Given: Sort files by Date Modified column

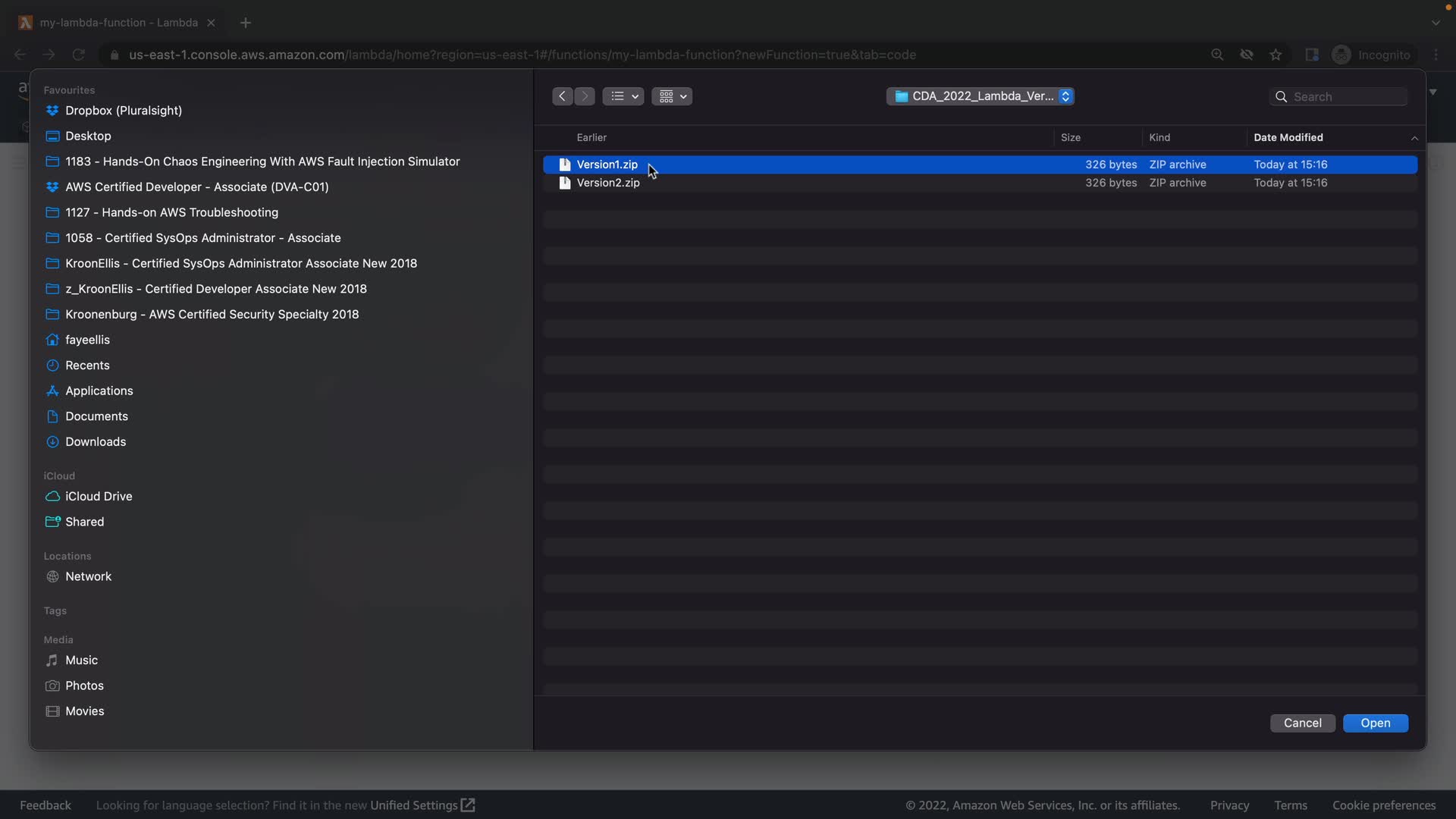Looking at the screenshot, I should (1288, 137).
